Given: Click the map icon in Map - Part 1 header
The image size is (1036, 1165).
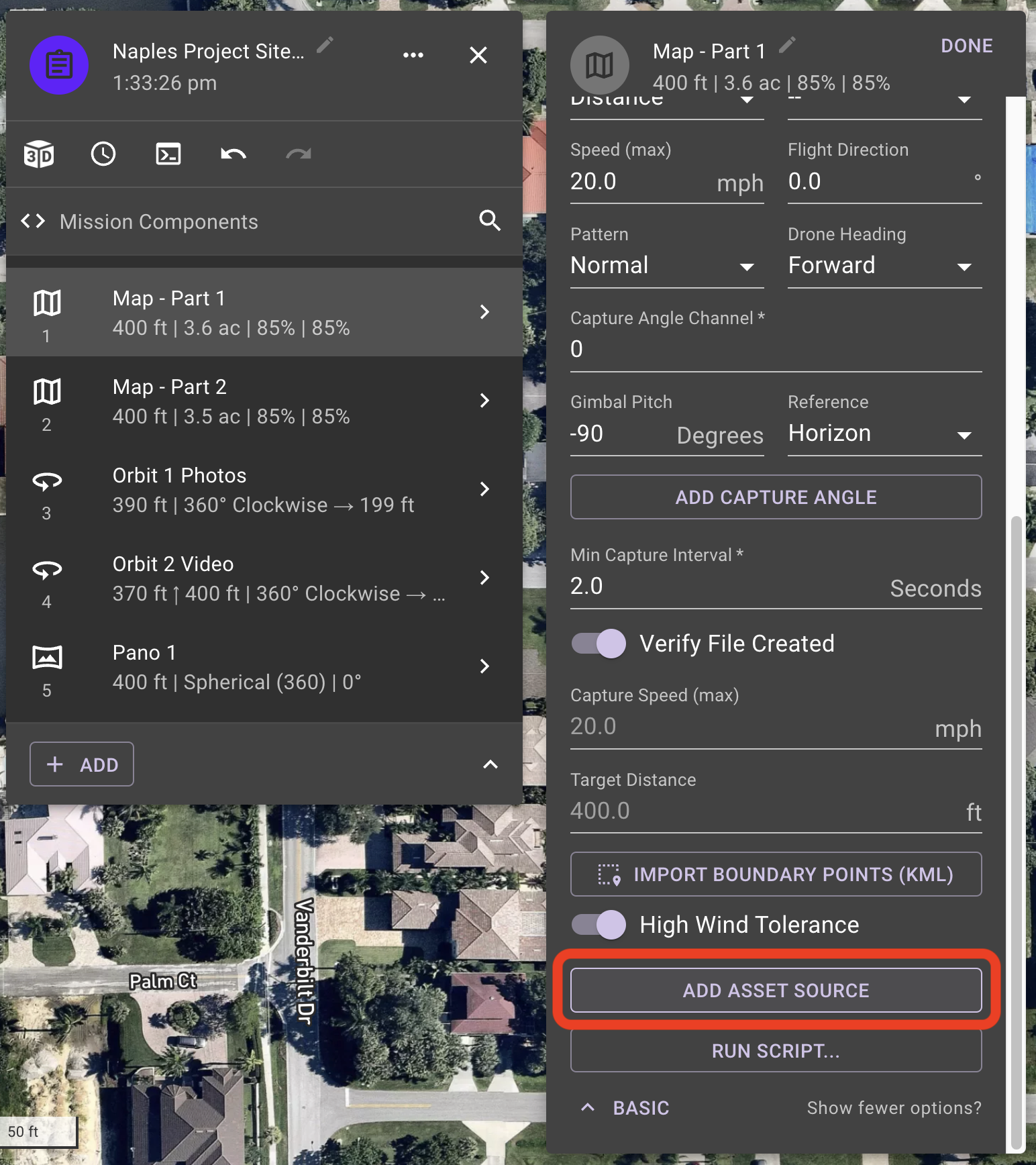Looking at the screenshot, I should 600,65.
